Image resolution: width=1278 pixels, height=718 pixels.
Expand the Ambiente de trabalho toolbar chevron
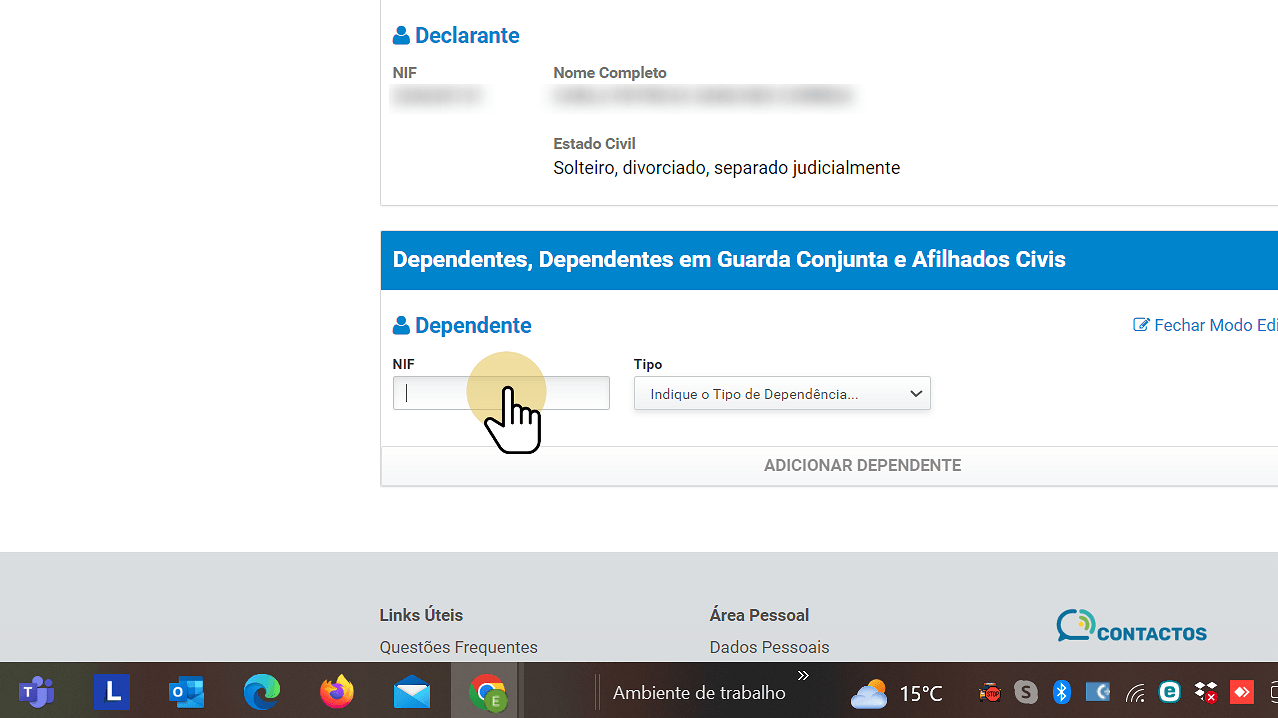point(802,676)
